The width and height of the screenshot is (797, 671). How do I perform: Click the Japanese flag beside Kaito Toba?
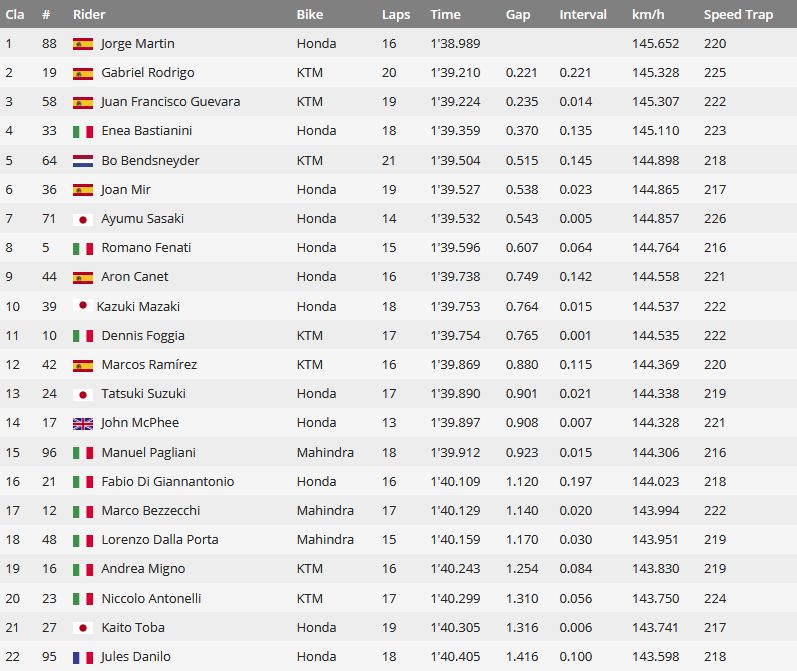83,628
